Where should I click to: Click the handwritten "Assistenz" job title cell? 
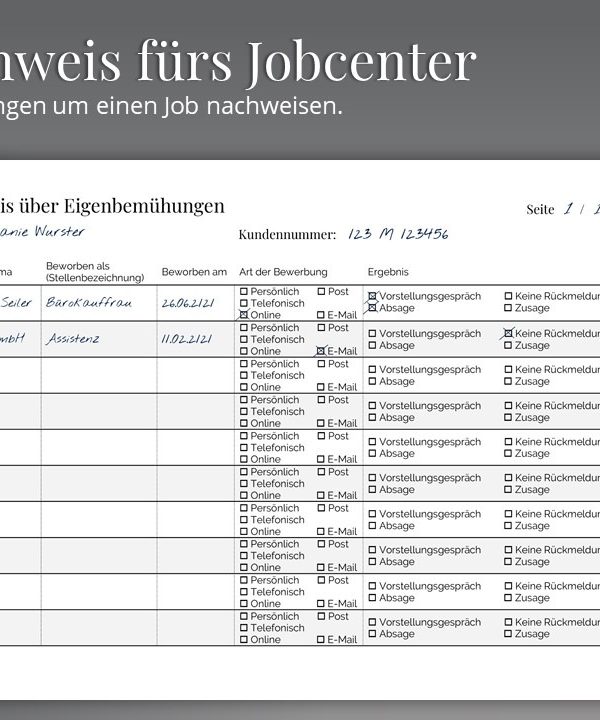point(73,339)
